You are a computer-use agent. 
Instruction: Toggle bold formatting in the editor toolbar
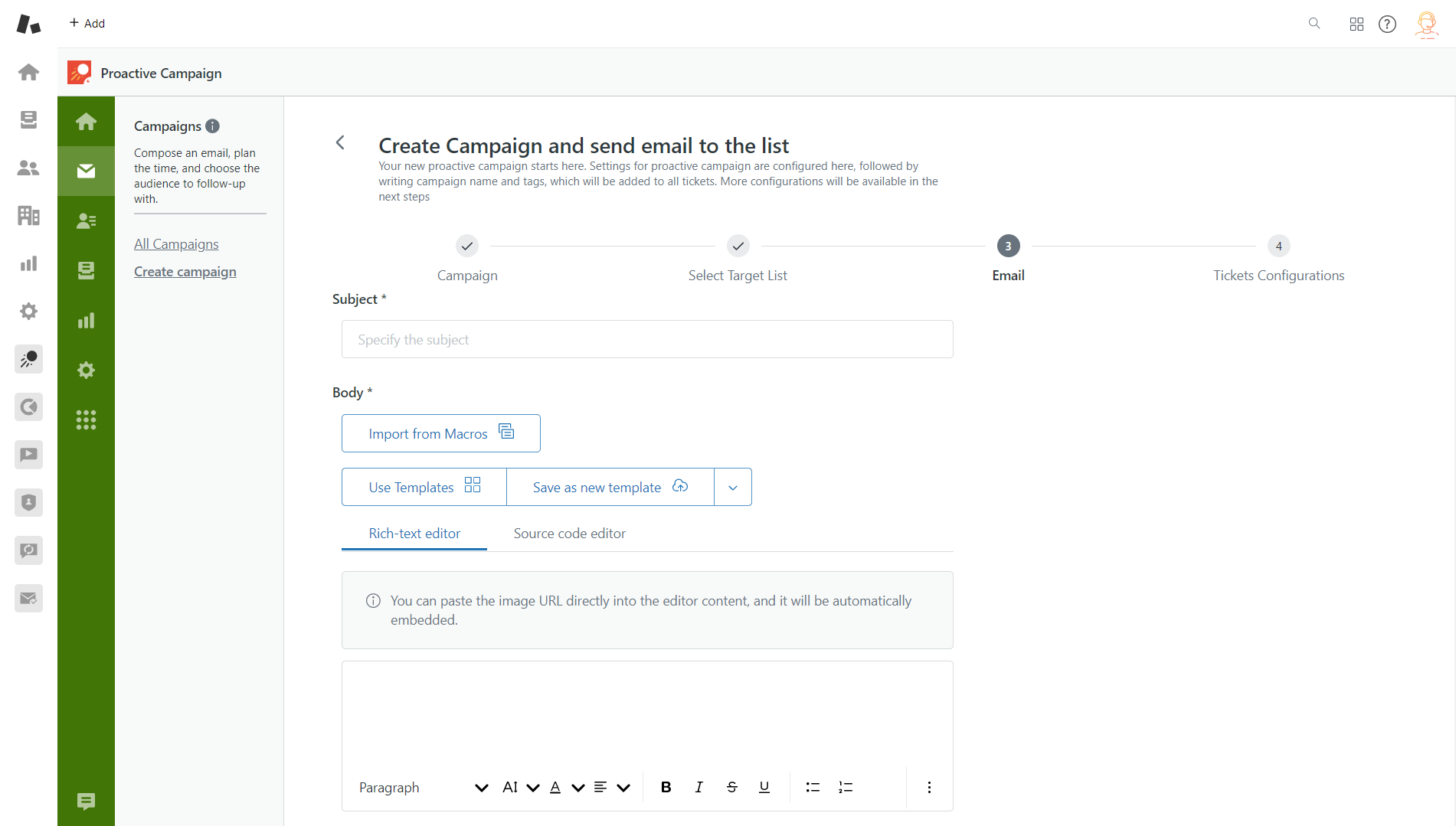click(x=665, y=786)
